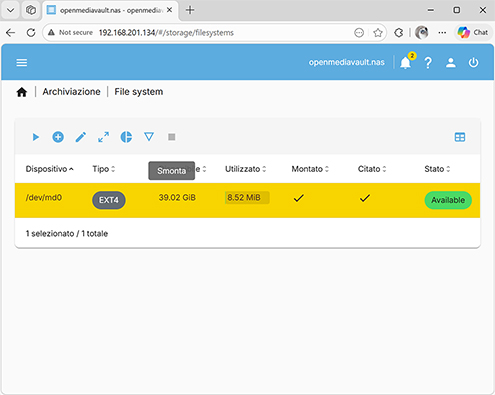Image resolution: width=495 pixels, height=395 pixels.
Task: Click the '1 selezionato / 1 totale' footer text
Action: 67,234
